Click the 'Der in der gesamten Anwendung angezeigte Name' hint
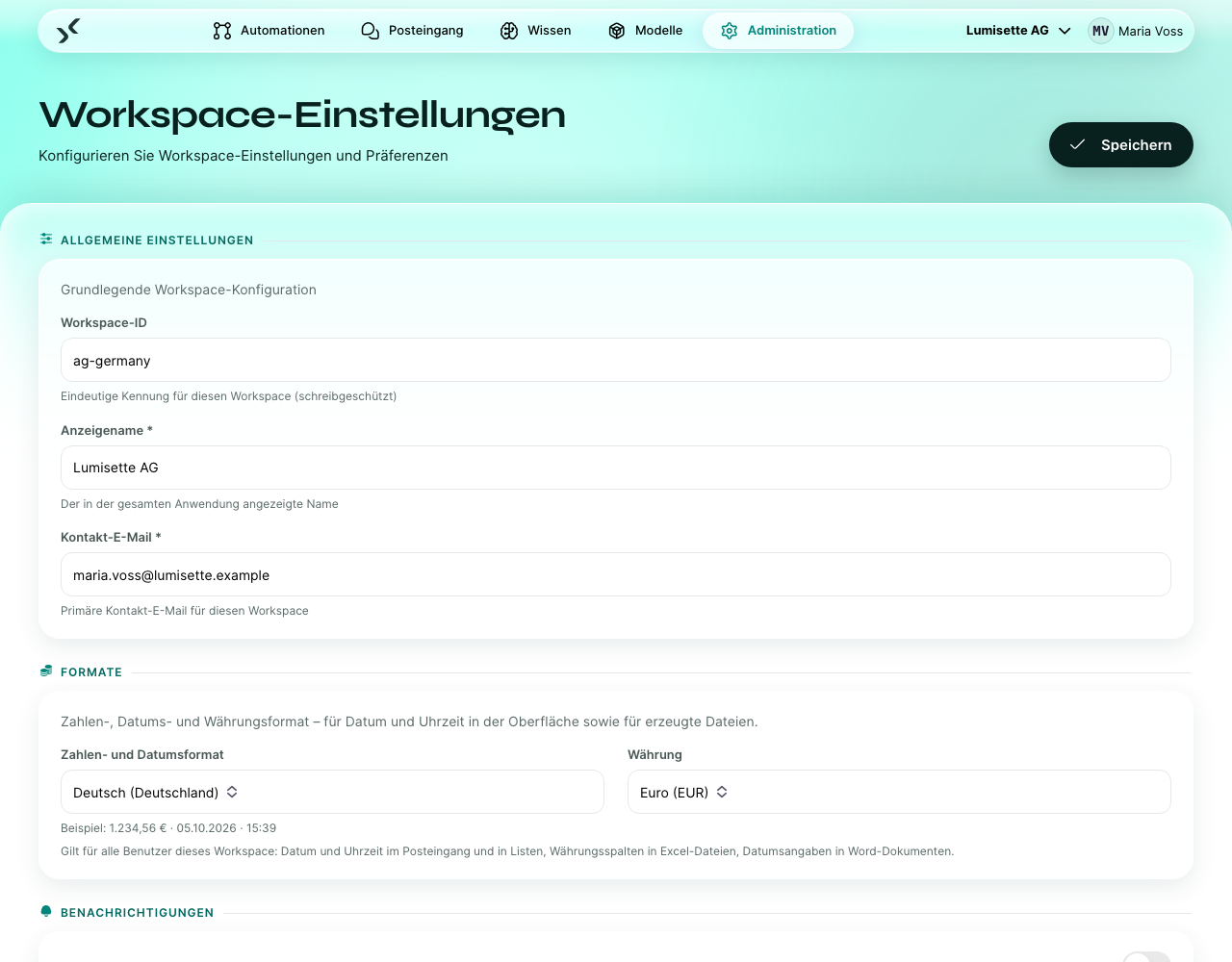The image size is (1232, 962). tap(199, 503)
